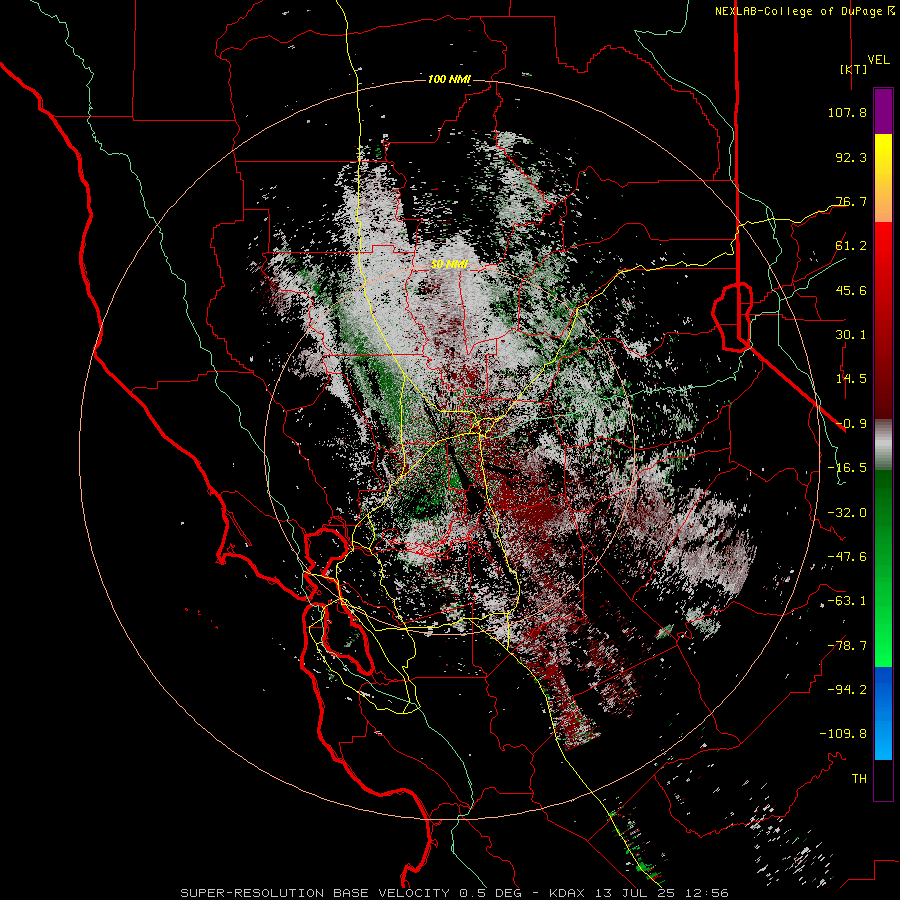
Task: Click the -47.6 legend value
Action: click(847, 557)
